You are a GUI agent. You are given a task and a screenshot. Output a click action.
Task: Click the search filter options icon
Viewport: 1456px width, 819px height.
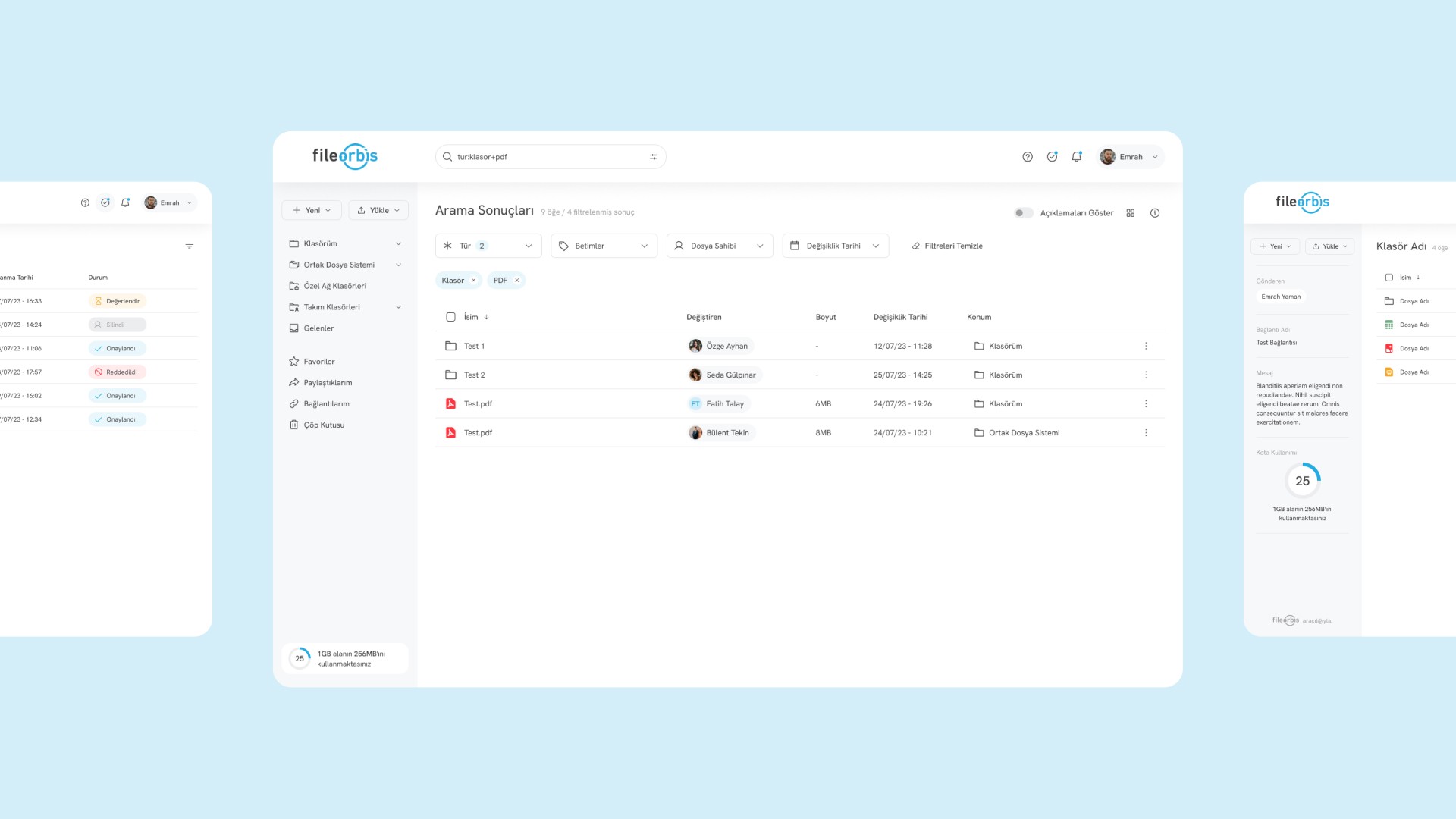pyautogui.click(x=653, y=157)
